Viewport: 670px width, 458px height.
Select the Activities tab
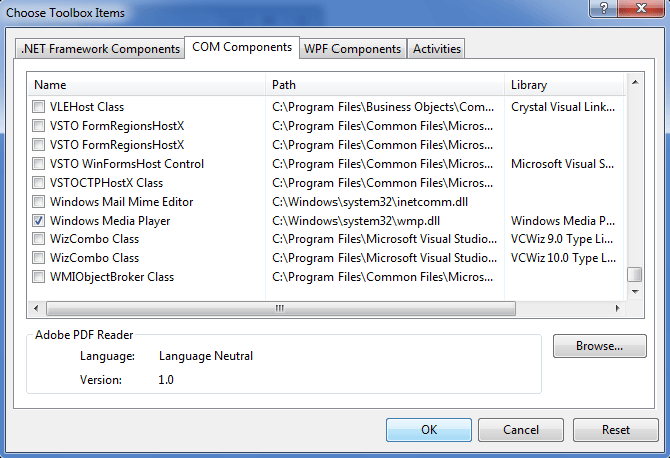pos(437,49)
